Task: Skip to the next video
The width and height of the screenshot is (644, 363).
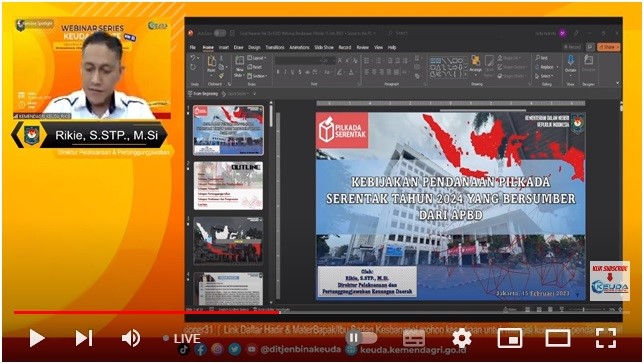Action: coord(84,338)
